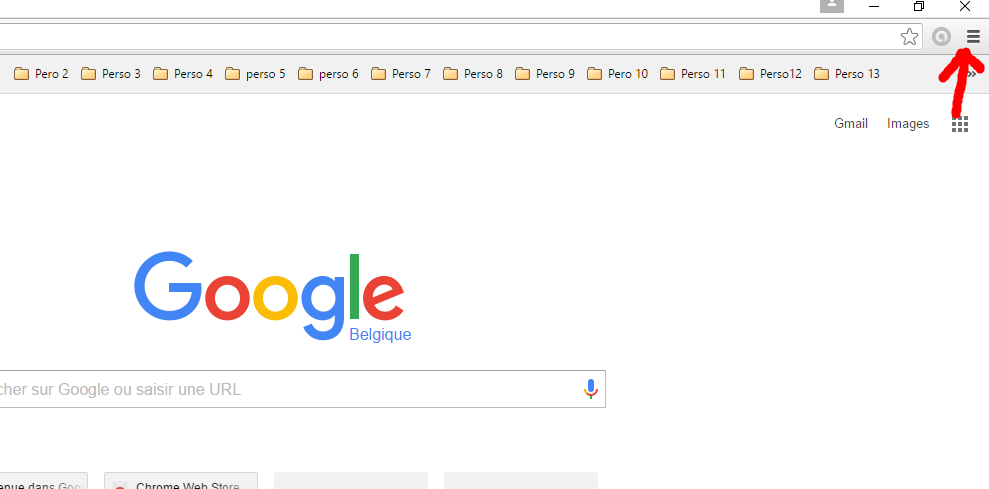Open the Chrome Web Store thumbnail
The height and width of the screenshot is (489, 989).
[x=181, y=481]
